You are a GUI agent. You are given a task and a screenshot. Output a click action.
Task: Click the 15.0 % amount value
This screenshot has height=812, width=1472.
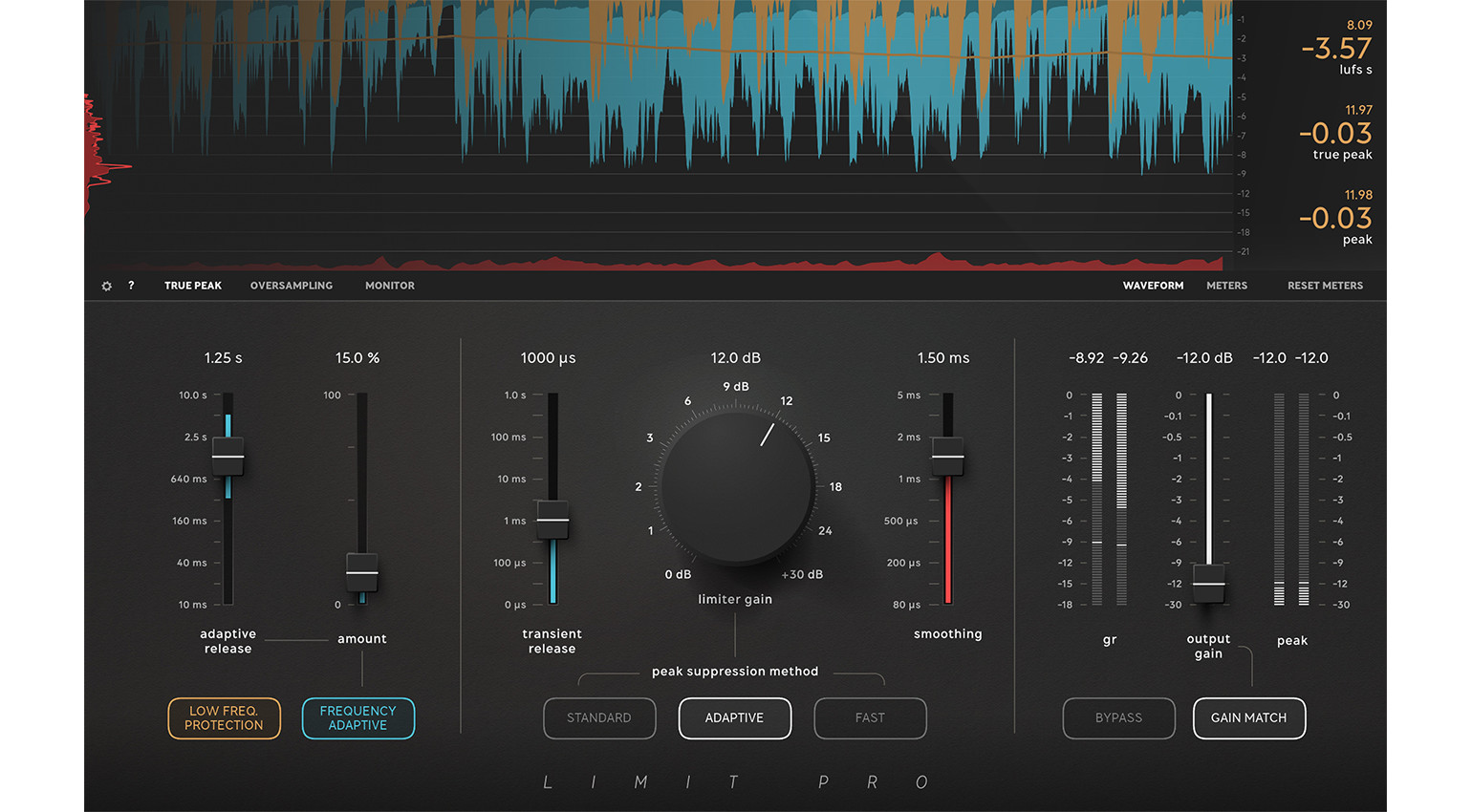357,358
